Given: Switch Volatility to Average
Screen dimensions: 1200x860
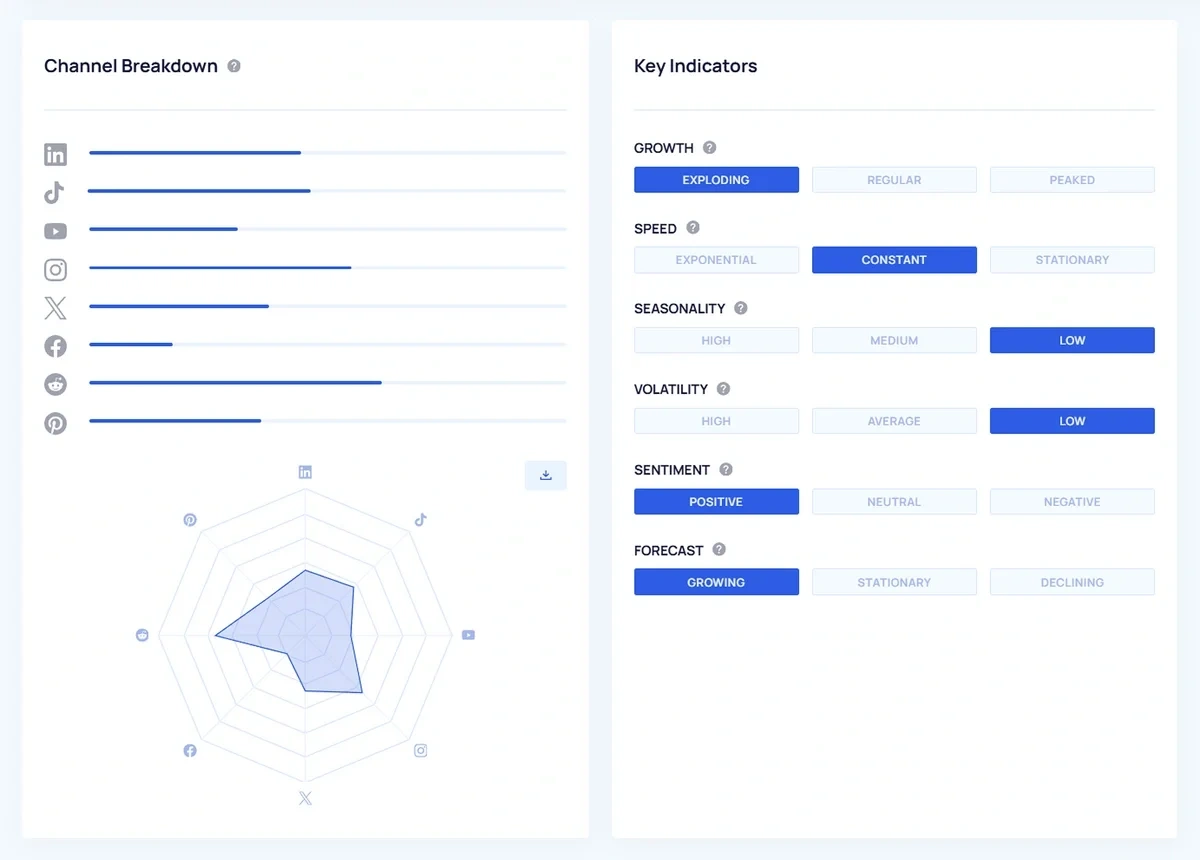Looking at the screenshot, I should tap(894, 421).
